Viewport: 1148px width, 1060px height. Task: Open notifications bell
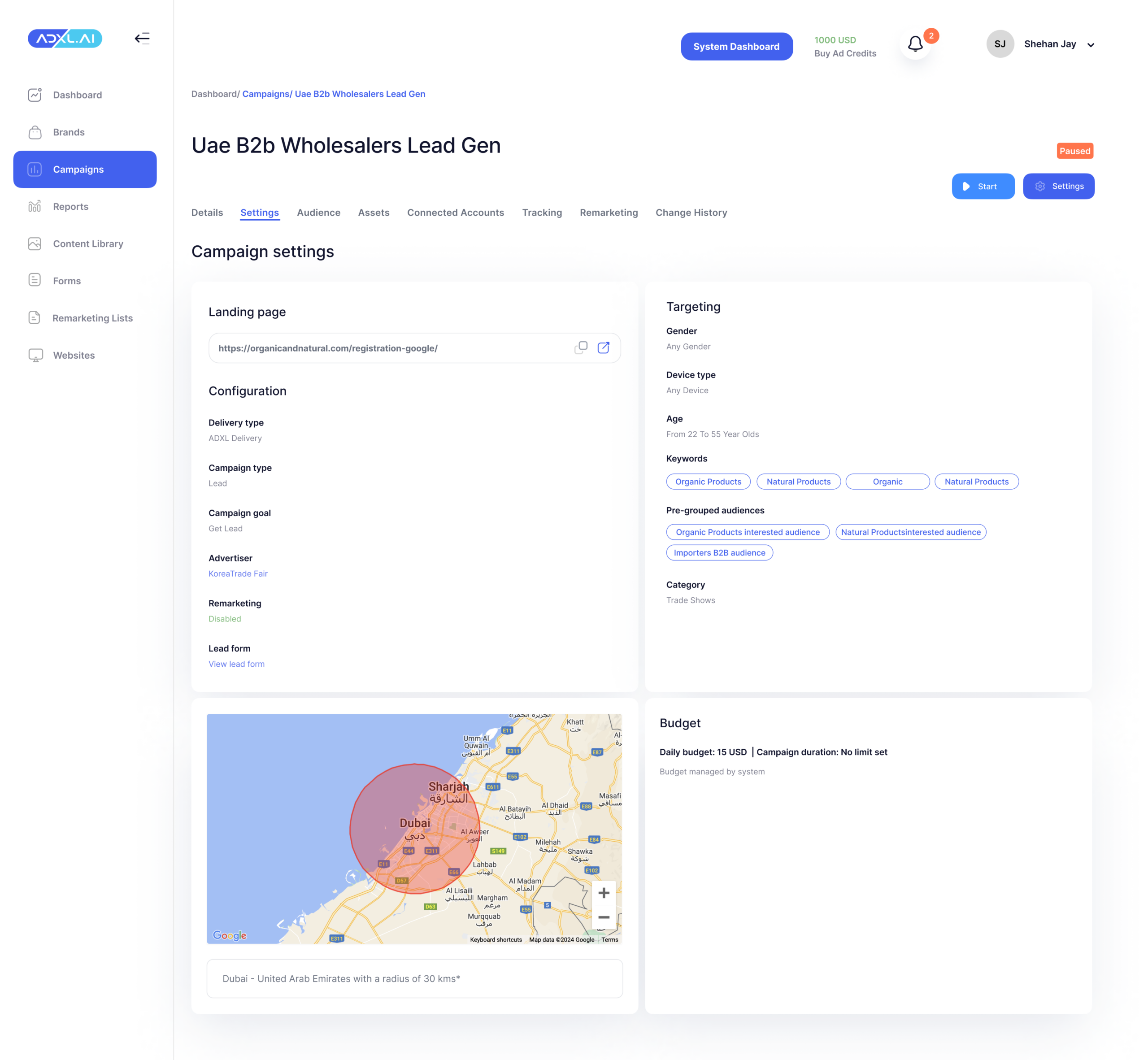pyautogui.click(x=915, y=44)
